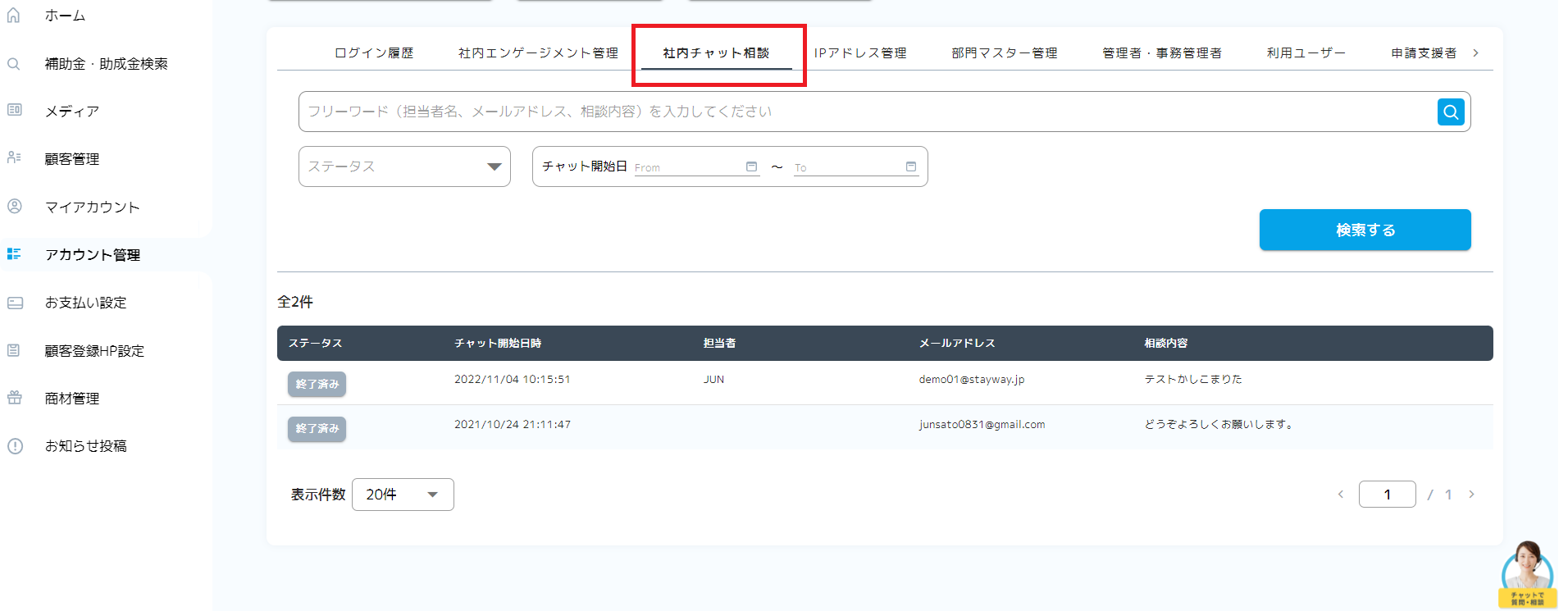
Task: Go to next page arrow
Action: tap(1471, 495)
